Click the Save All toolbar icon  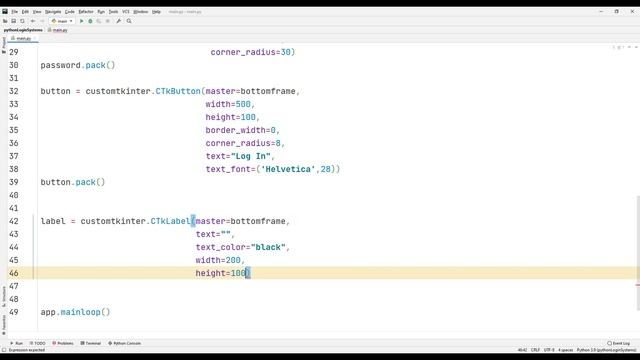click(13, 21)
